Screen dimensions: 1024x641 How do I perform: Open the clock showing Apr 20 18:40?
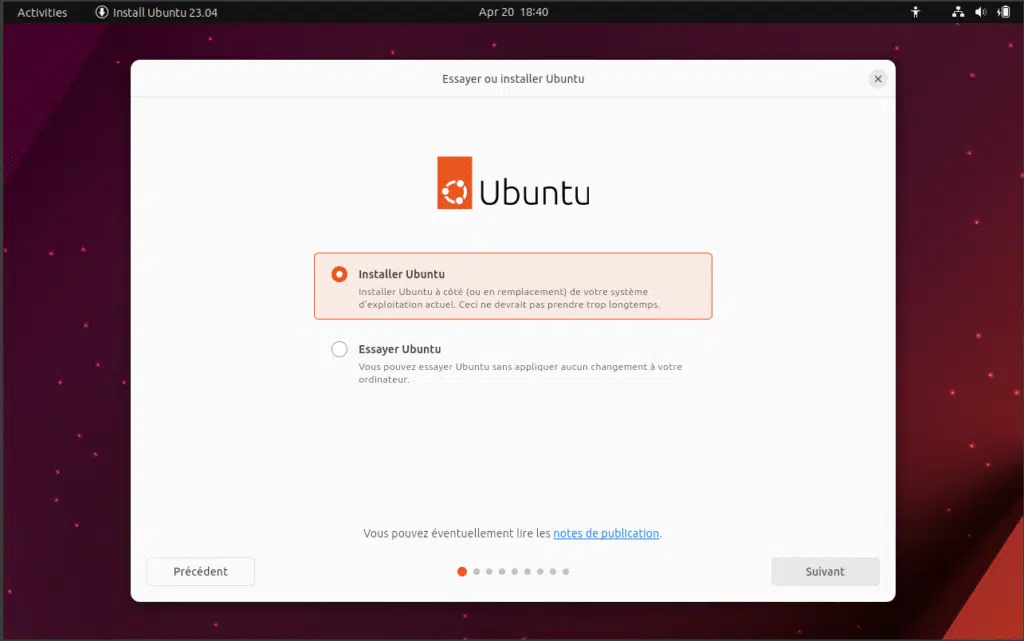pos(513,12)
